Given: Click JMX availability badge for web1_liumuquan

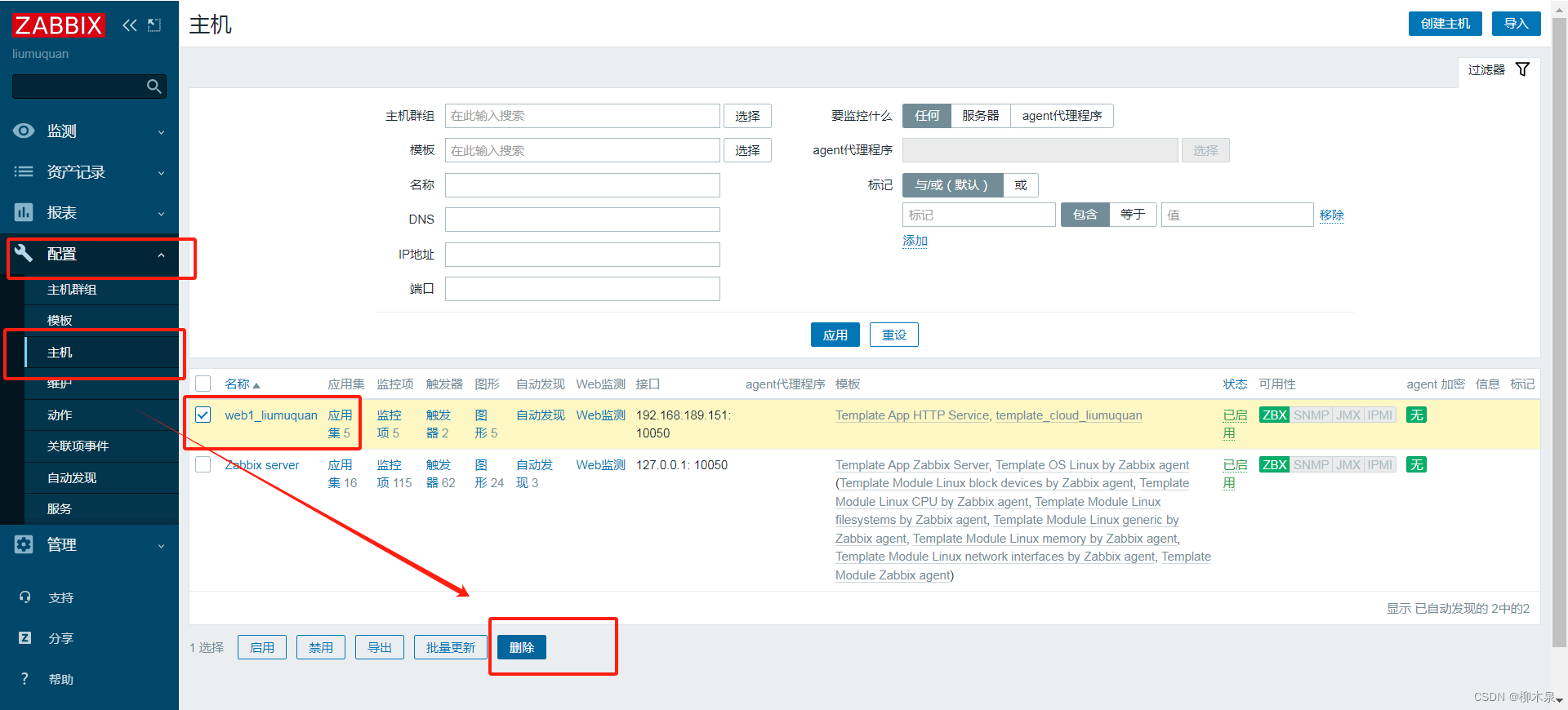Looking at the screenshot, I should [x=1348, y=415].
